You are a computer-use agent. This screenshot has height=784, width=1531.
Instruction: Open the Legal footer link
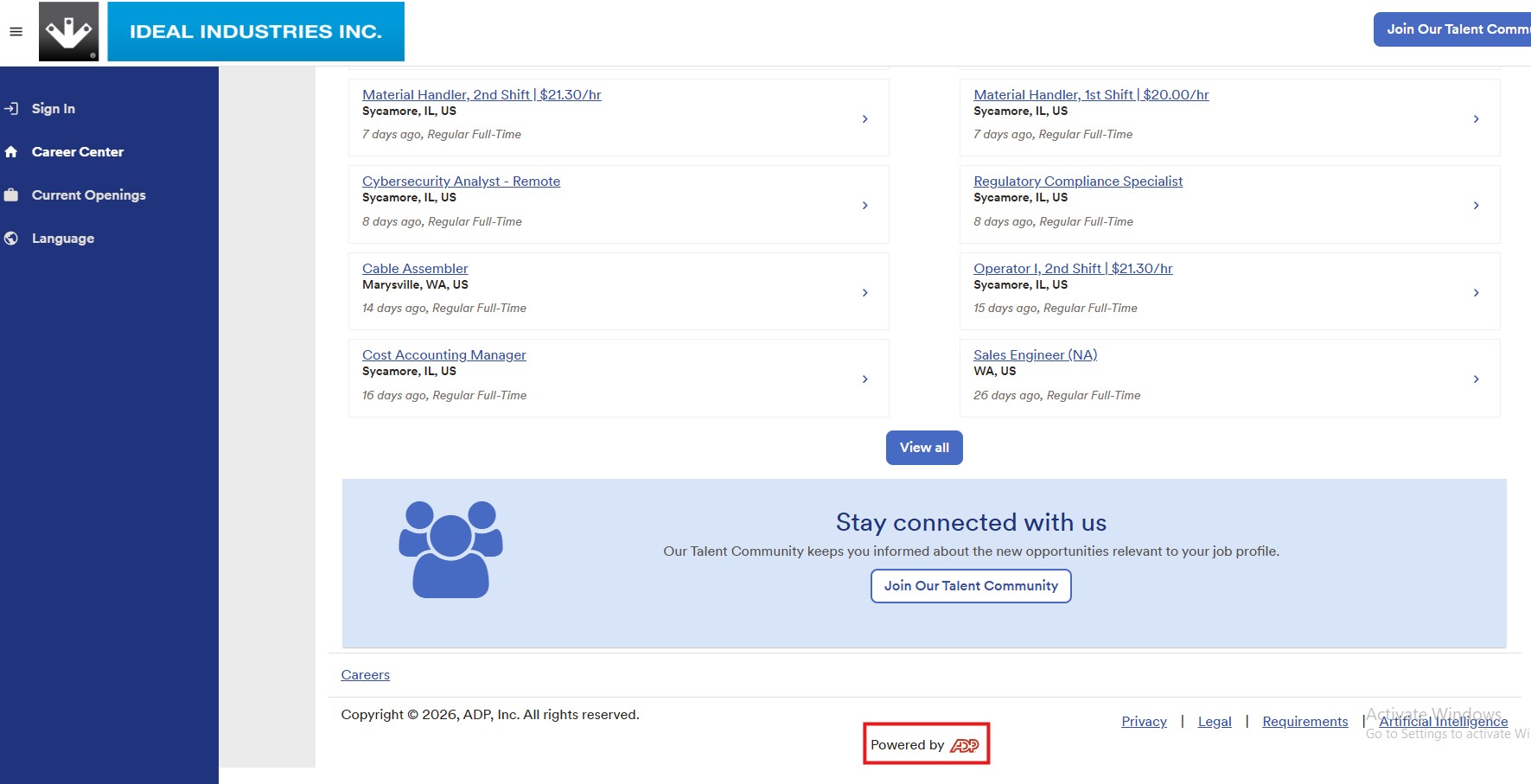pyautogui.click(x=1215, y=722)
